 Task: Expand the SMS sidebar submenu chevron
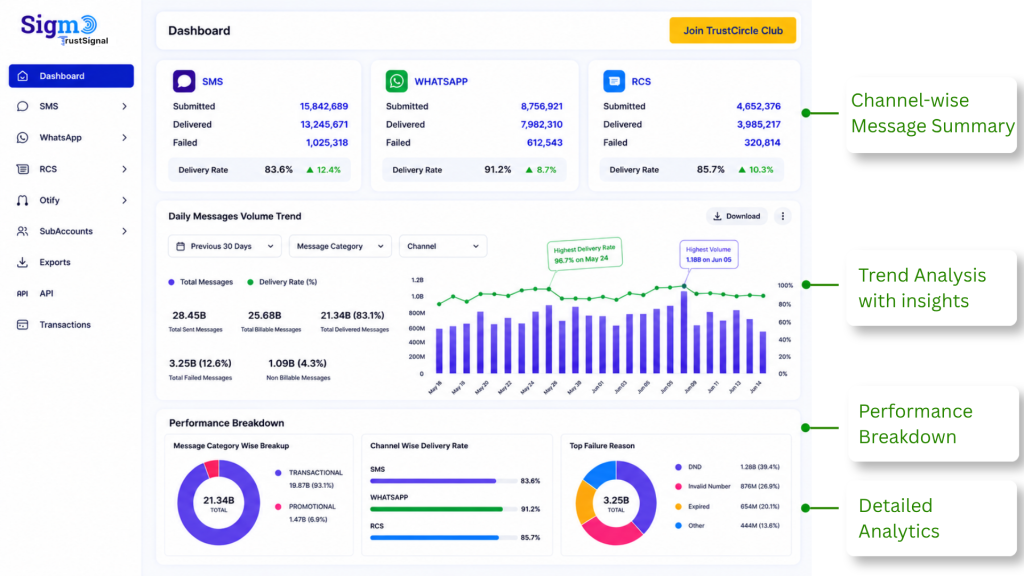(x=124, y=106)
